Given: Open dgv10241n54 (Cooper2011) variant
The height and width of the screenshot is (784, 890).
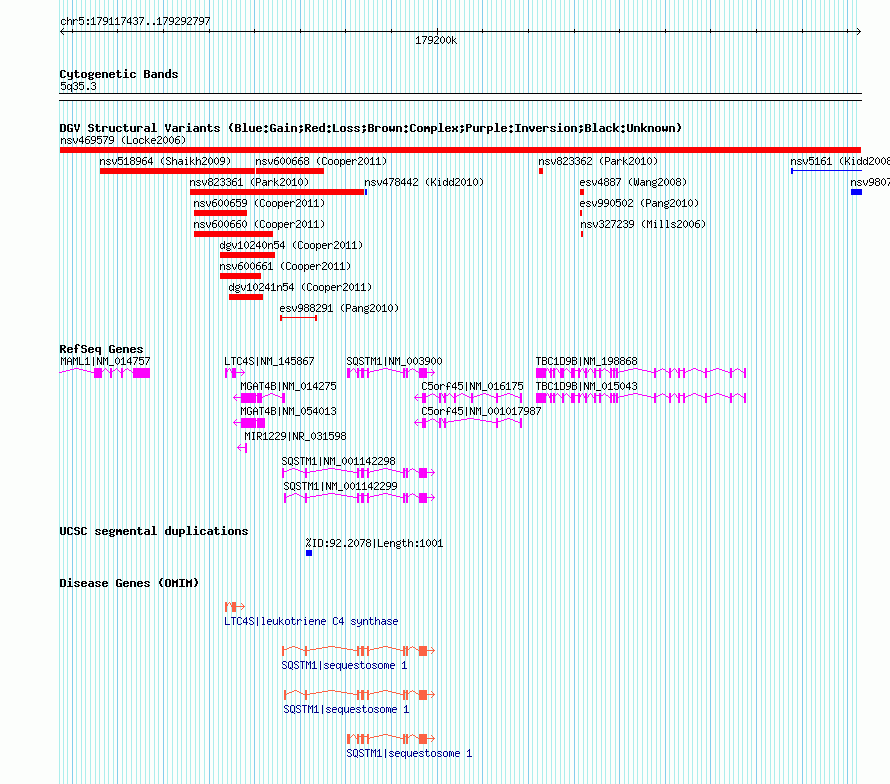Looking at the screenshot, I should [x=300, y=287].
